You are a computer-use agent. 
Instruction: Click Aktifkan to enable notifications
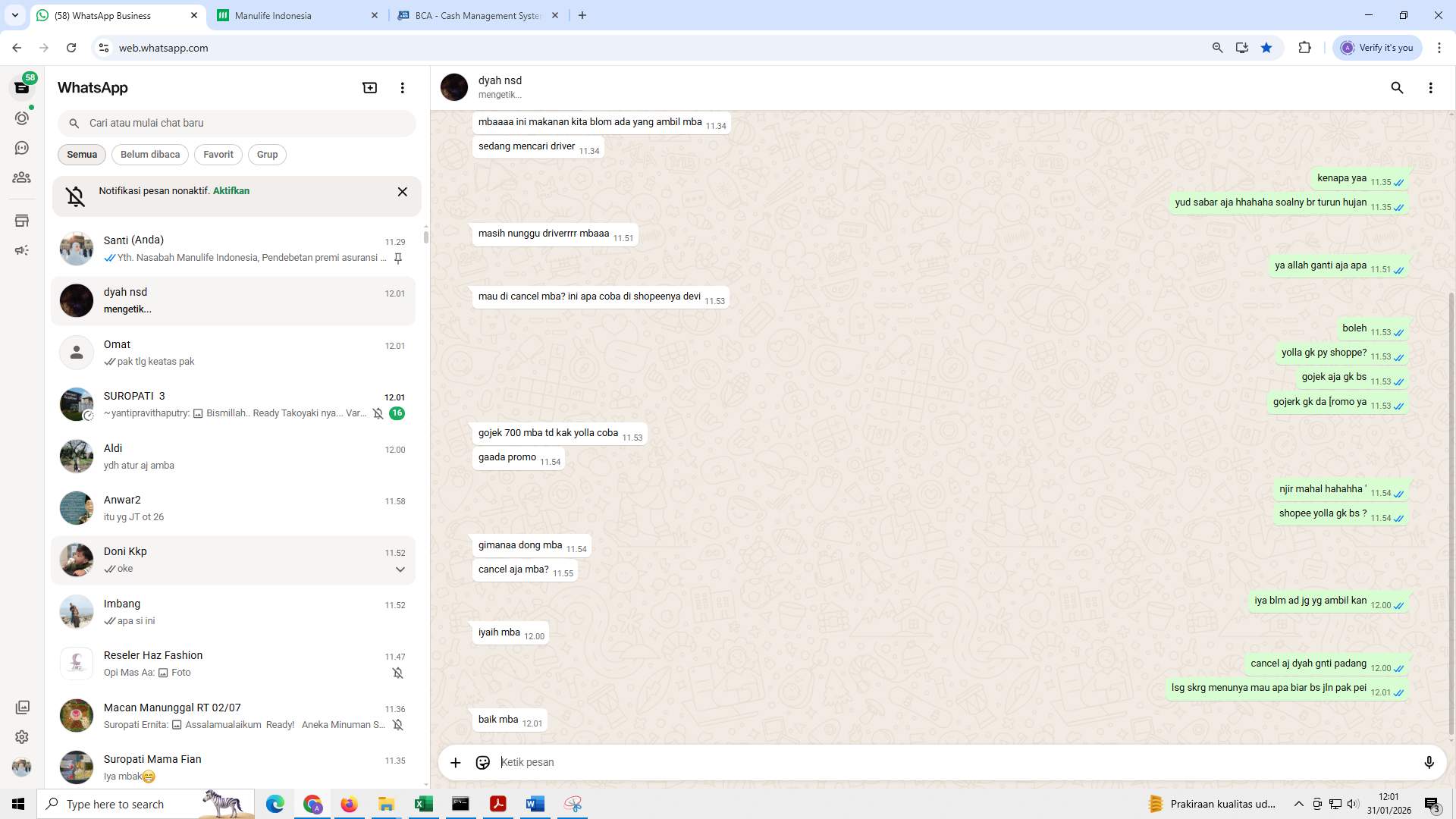pyautogui.click(x=231, y=190)
